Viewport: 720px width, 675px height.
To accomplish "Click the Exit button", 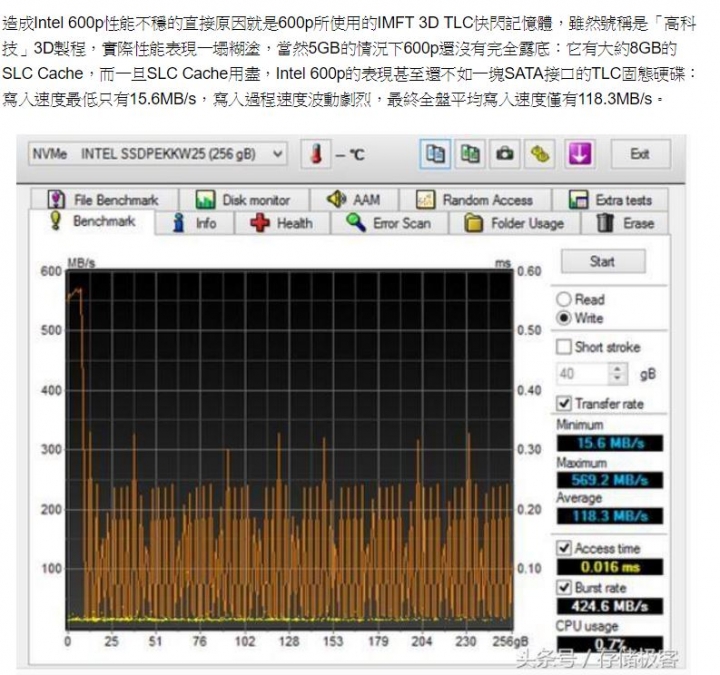I will pos(640,154).
